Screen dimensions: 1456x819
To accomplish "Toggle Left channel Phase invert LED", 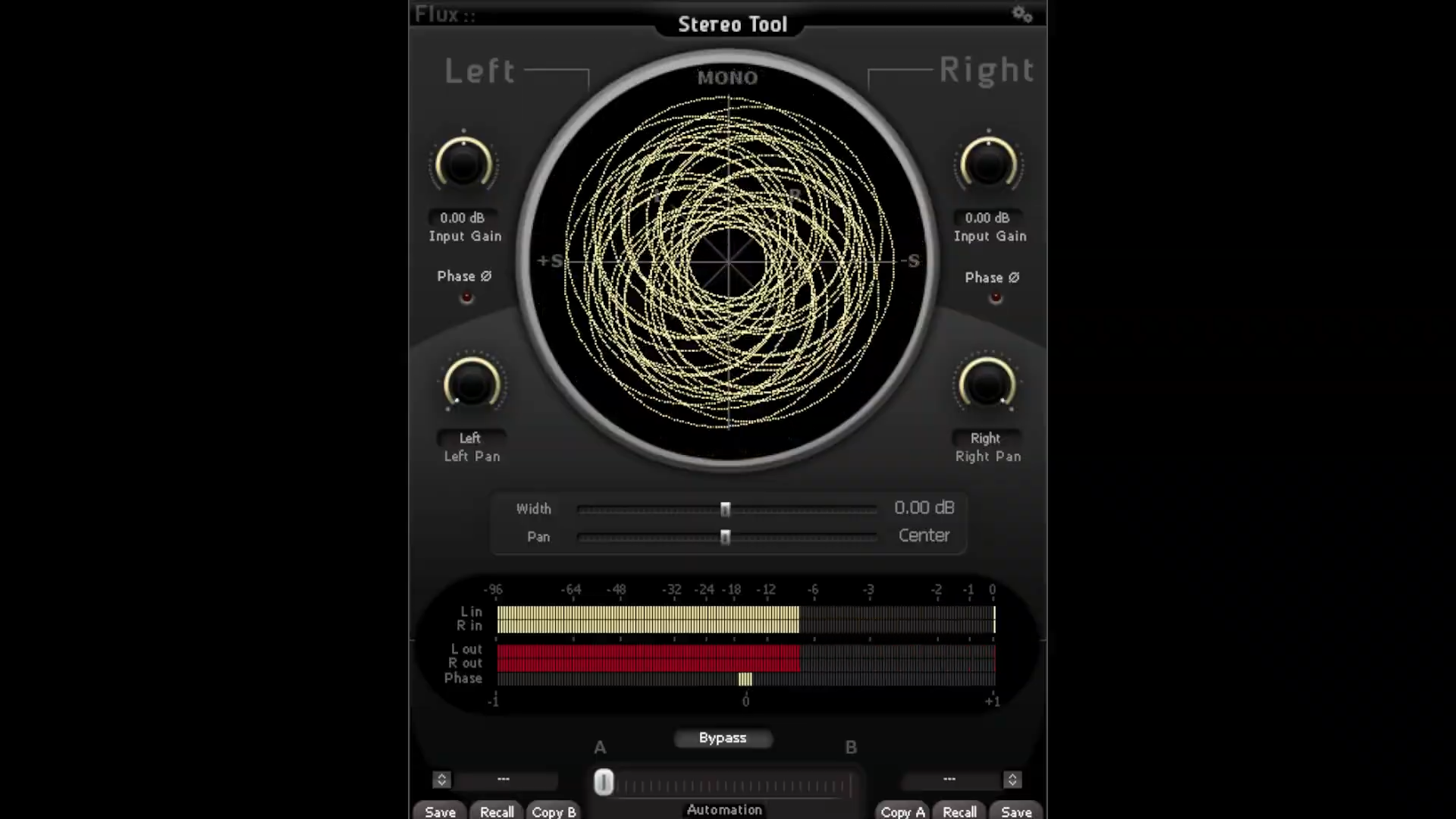I will click(x=466, y=297).
